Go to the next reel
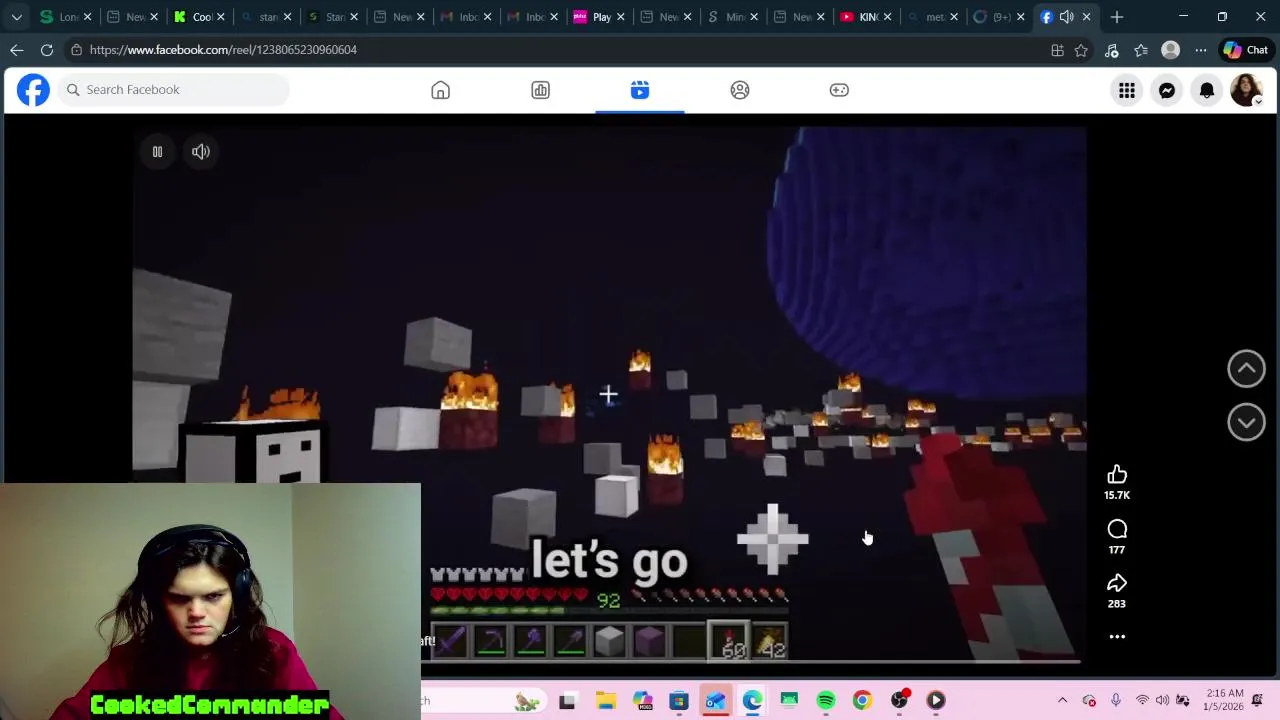This screenshot has height=720, width=1280. pyautogui.click(x=1246, y=422)
